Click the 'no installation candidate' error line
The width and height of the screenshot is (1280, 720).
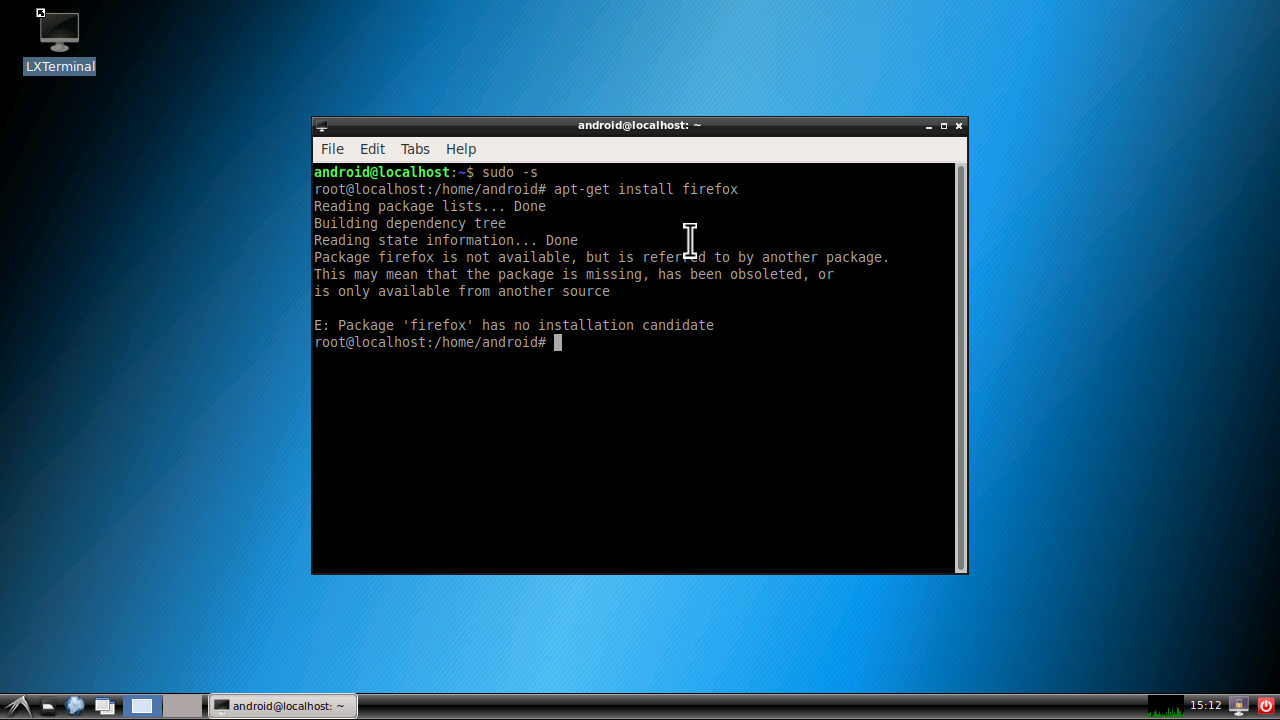514,325
